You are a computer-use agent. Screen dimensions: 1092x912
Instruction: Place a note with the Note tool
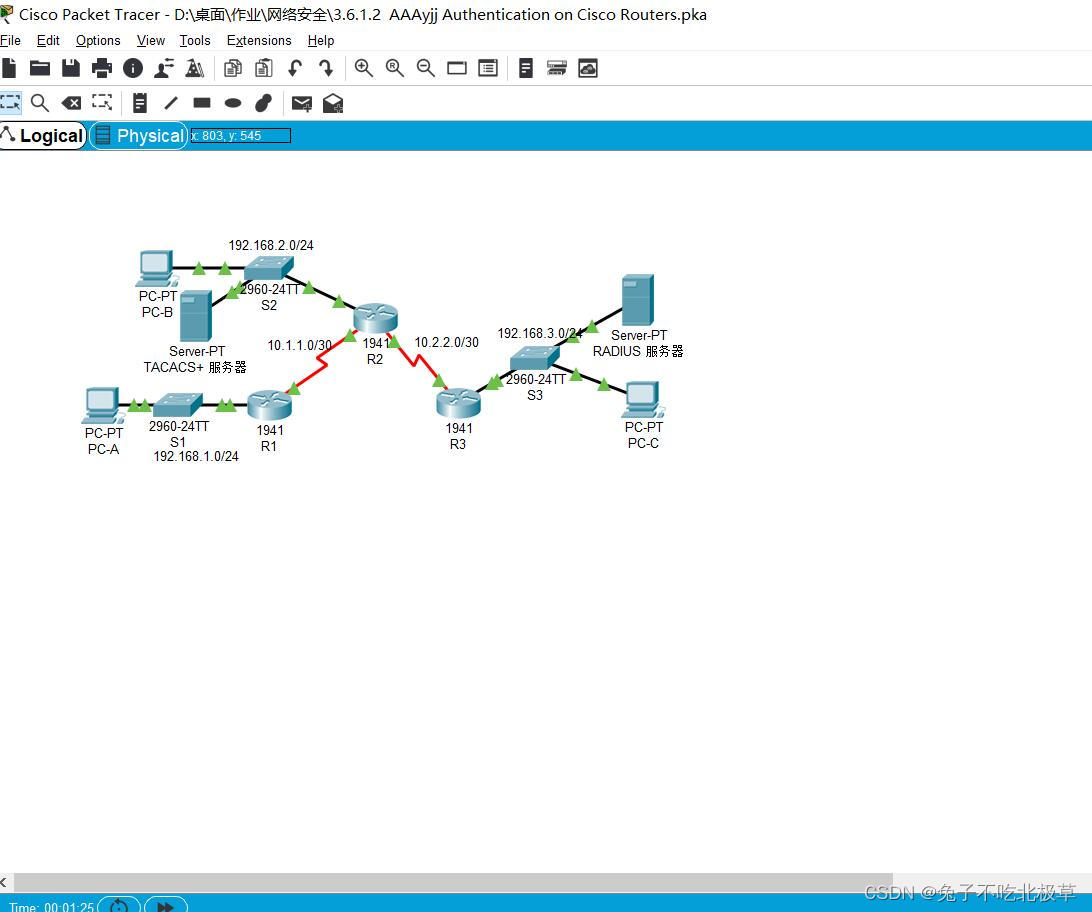pos(140,103)
